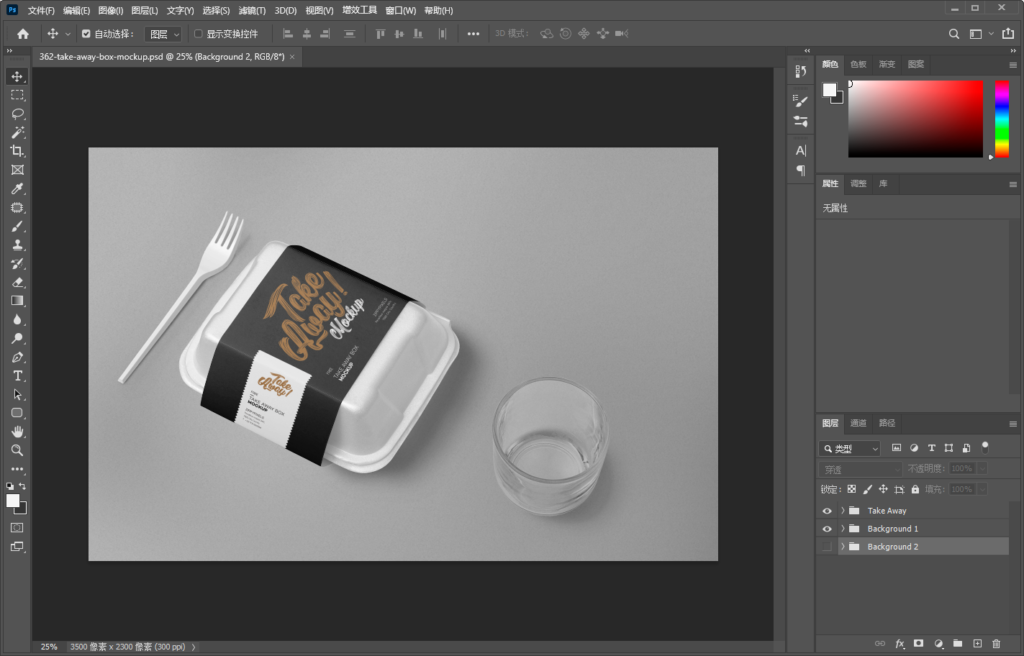This screenshot has width=1024, height=656.
Task: Expand the Background 1 group
Action: [x=842, y=529]
